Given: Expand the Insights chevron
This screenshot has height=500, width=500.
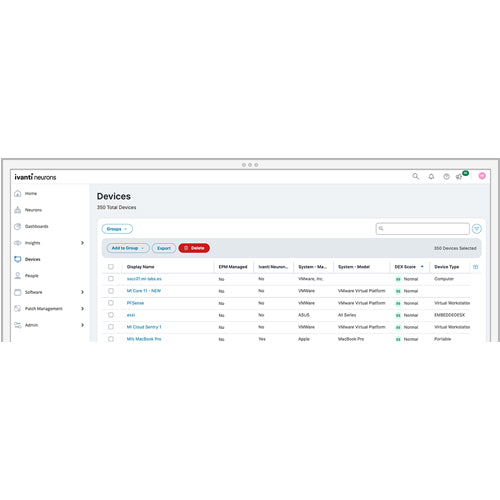Looking at the screenshot, I should pos(82,243).
